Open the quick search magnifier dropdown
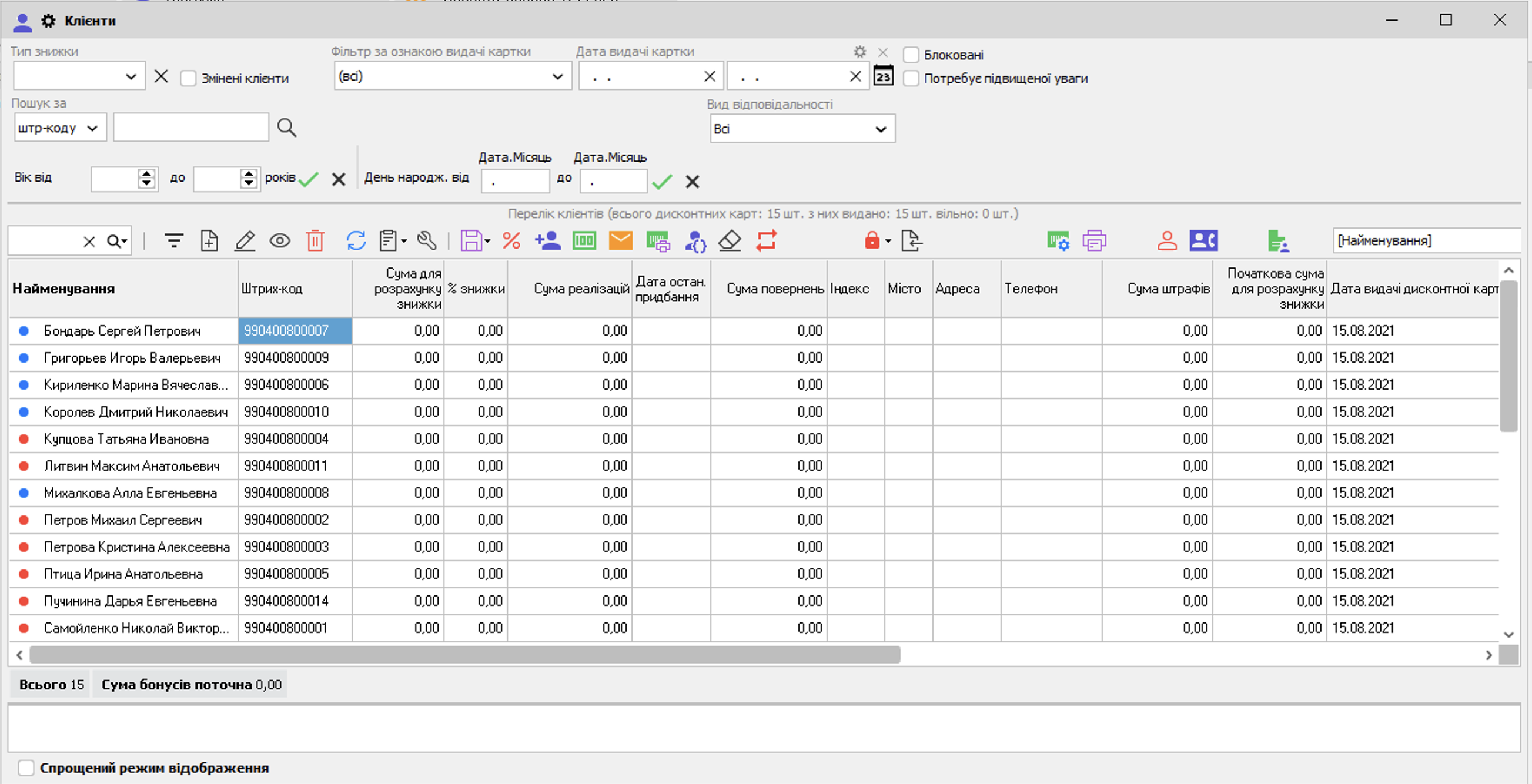 tap(117, 242)
